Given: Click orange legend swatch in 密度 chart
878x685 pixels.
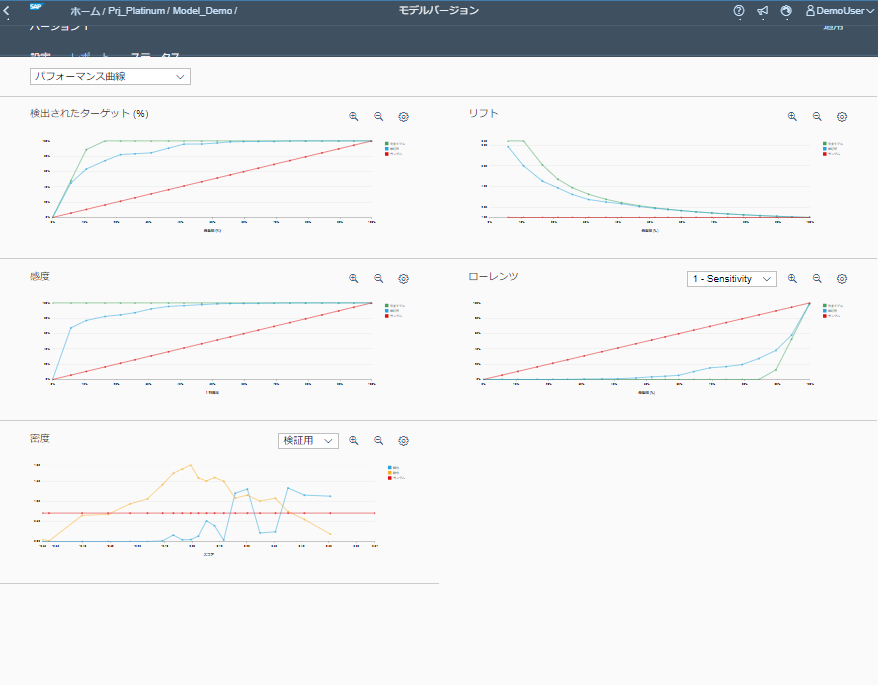Looking at the screenshot, I should click(x=390, y=473).
